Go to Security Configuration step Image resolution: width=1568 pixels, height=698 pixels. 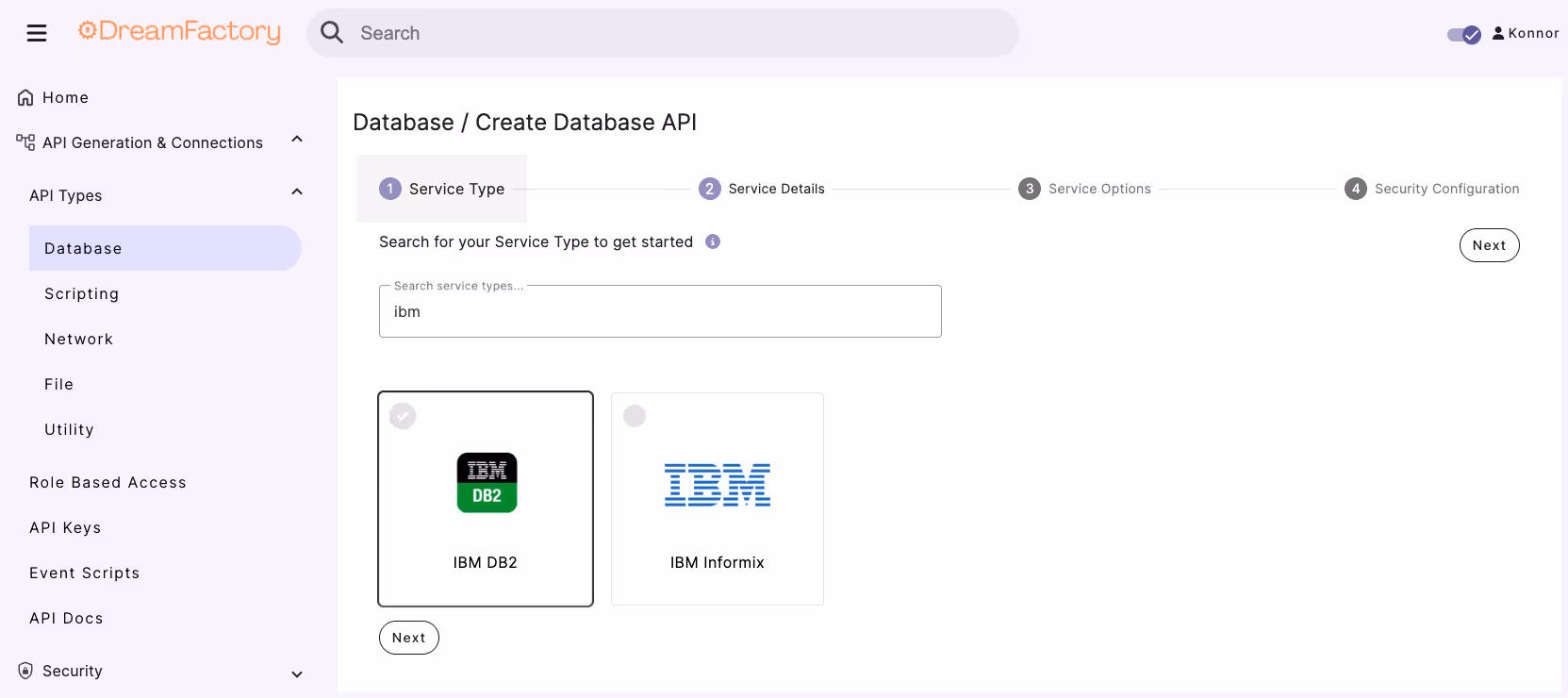(1432, 189)
